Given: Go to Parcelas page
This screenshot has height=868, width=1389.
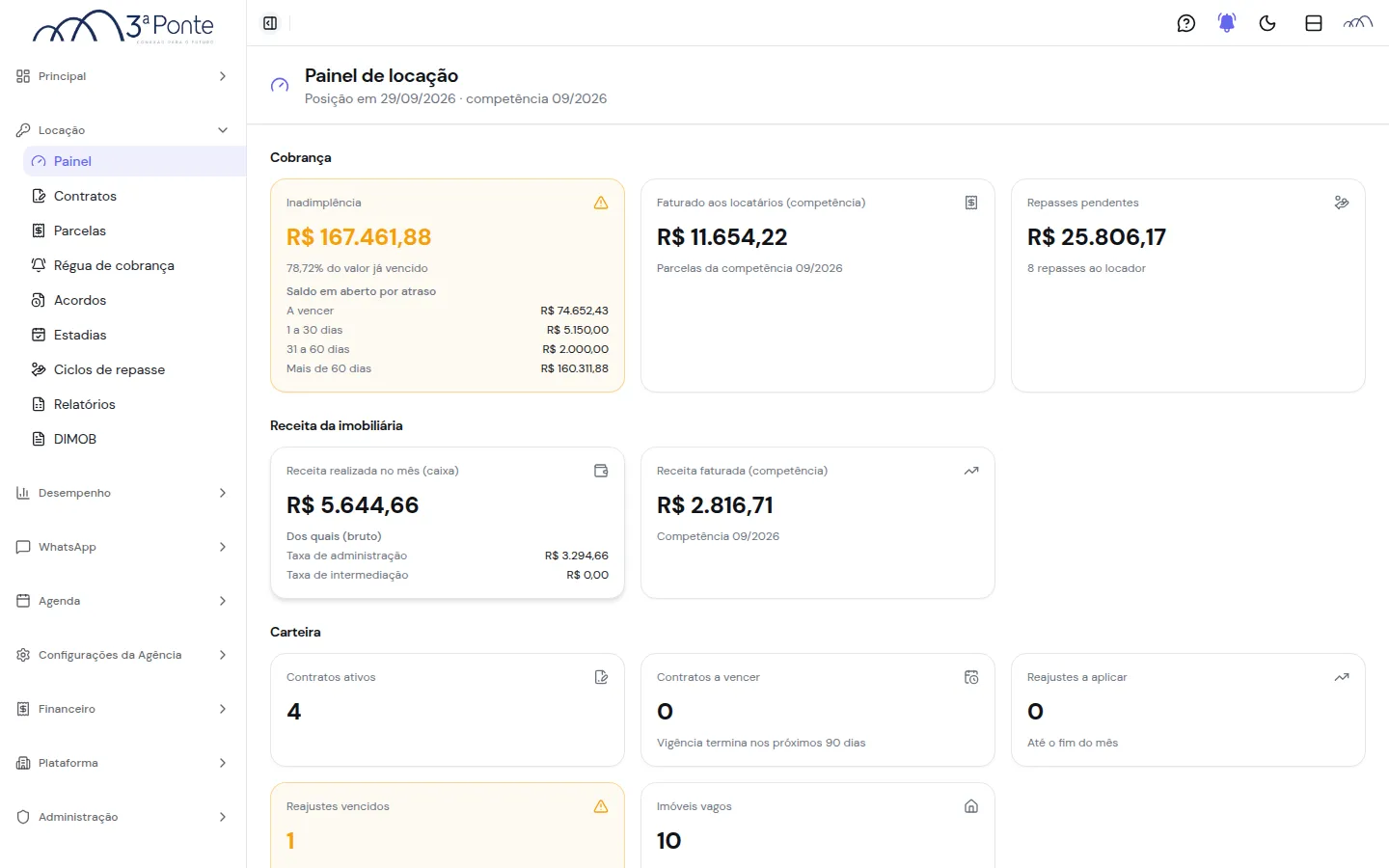Looking at the screenshot, I should [134, 231].
